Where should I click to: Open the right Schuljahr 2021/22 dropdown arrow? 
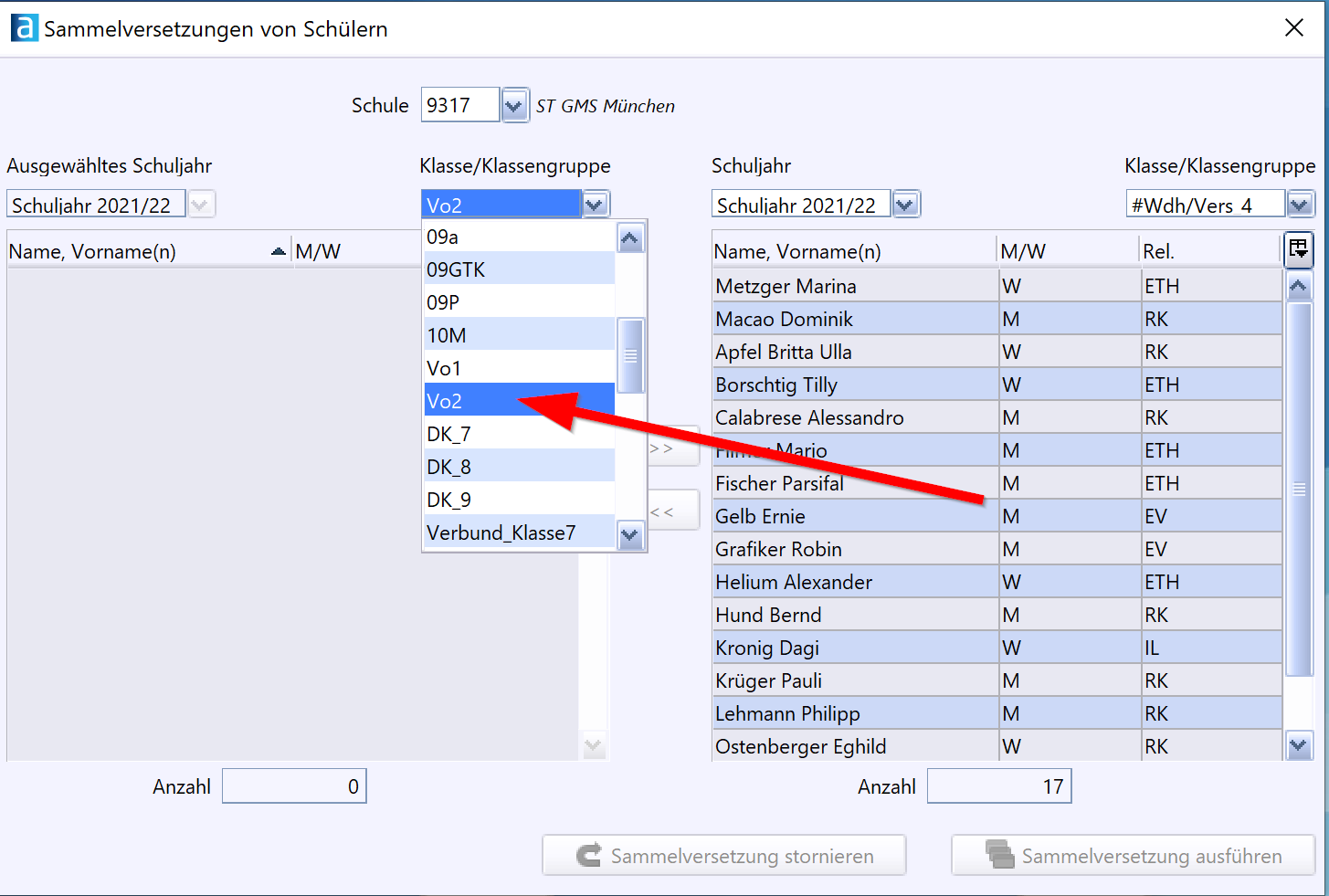(905, 205)
